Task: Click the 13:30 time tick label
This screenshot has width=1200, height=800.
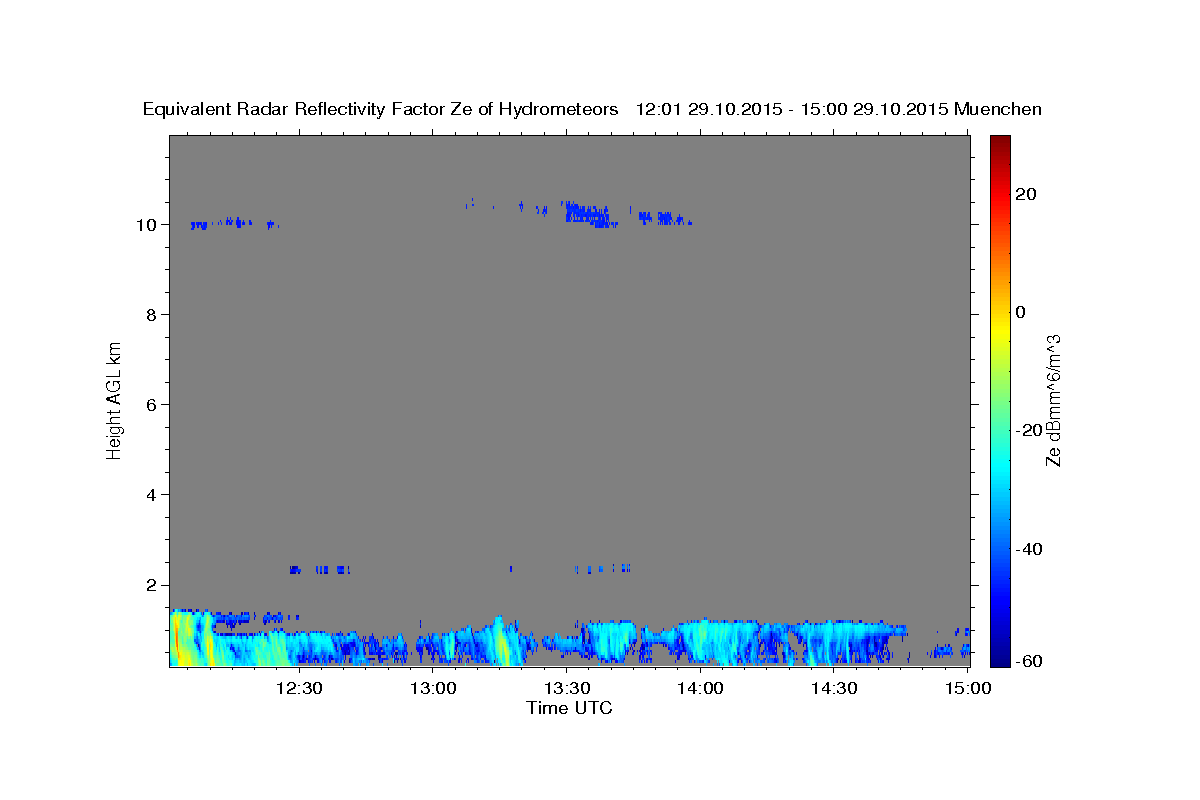Action: (566, 688)
